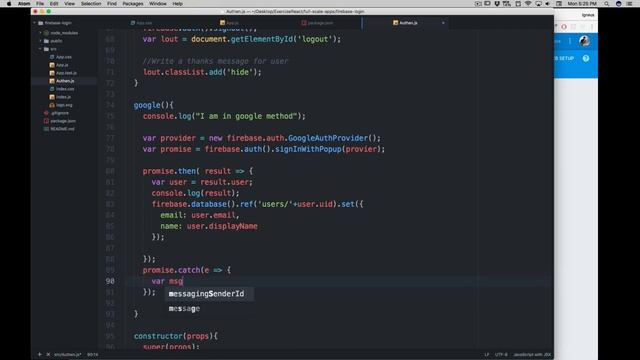Click line number 90 in the gutter

(x=110, y=281)
